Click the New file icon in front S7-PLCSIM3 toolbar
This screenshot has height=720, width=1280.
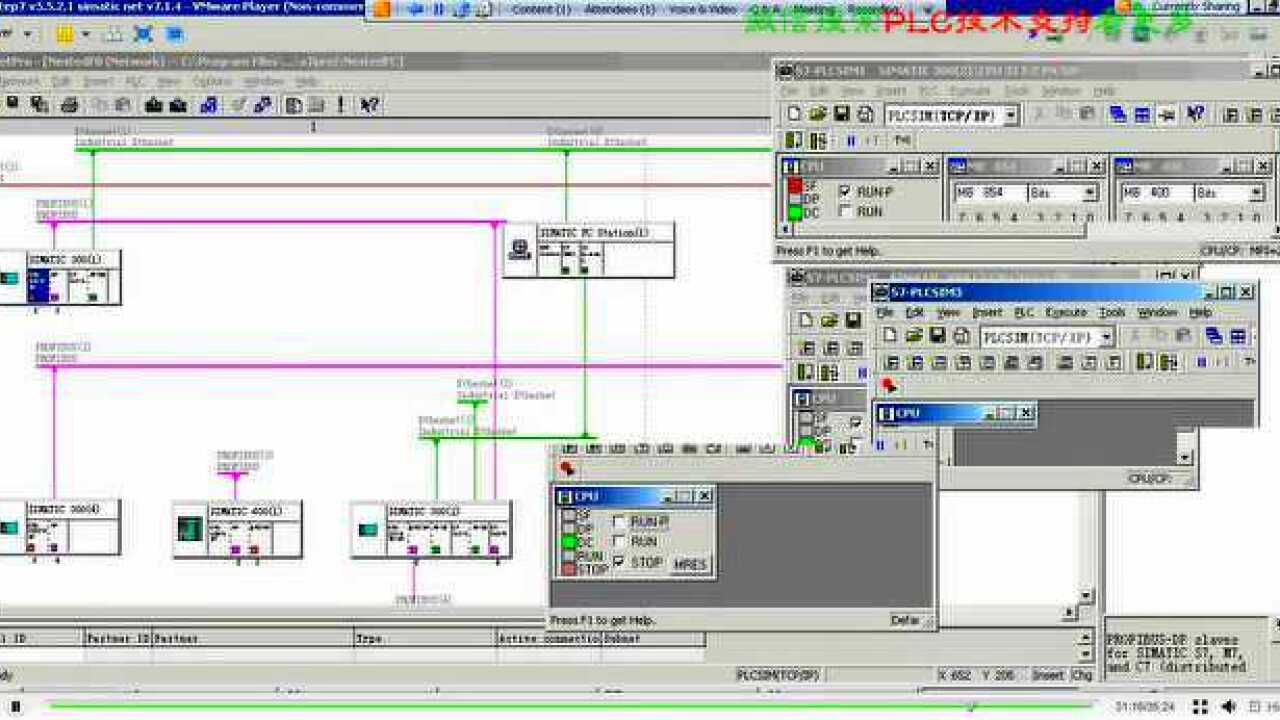[890, 337]
